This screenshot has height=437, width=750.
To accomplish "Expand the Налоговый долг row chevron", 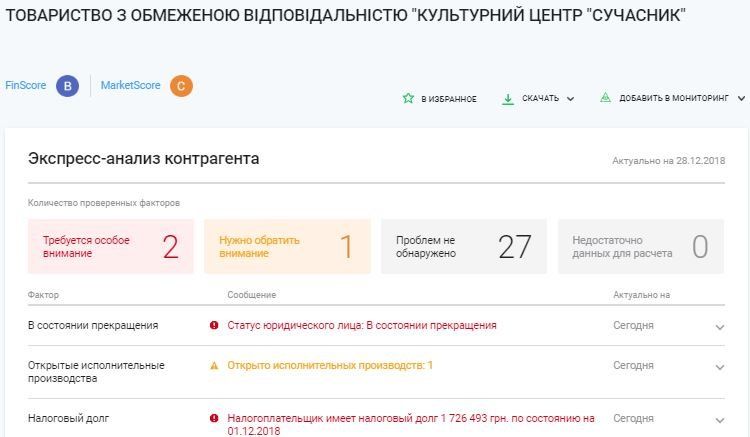I will [719, 420].
